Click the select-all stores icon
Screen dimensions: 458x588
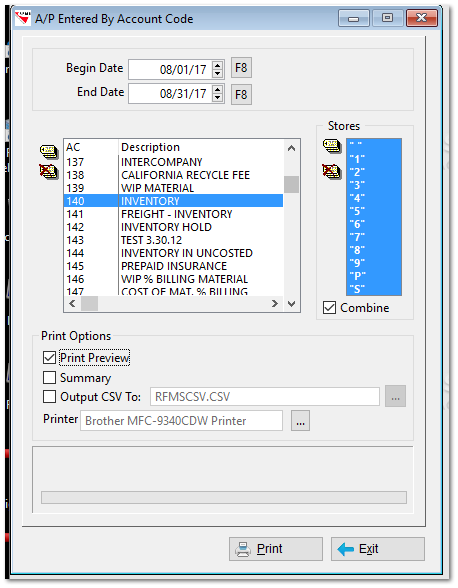[332, 146]
